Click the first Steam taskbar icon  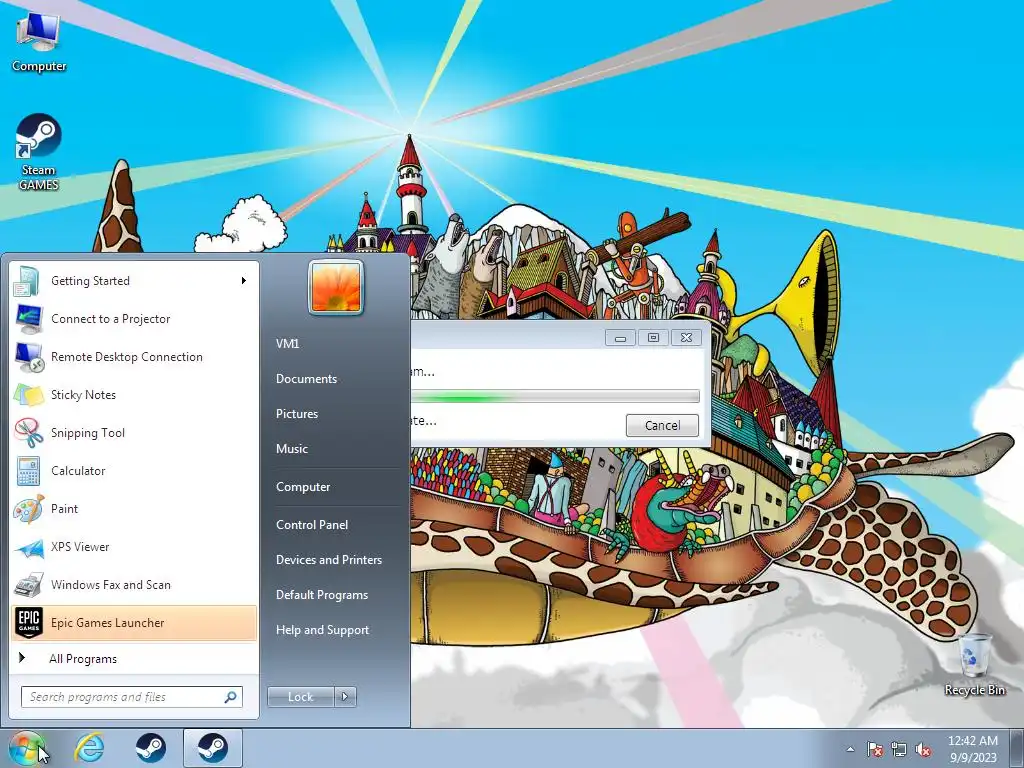150,748
